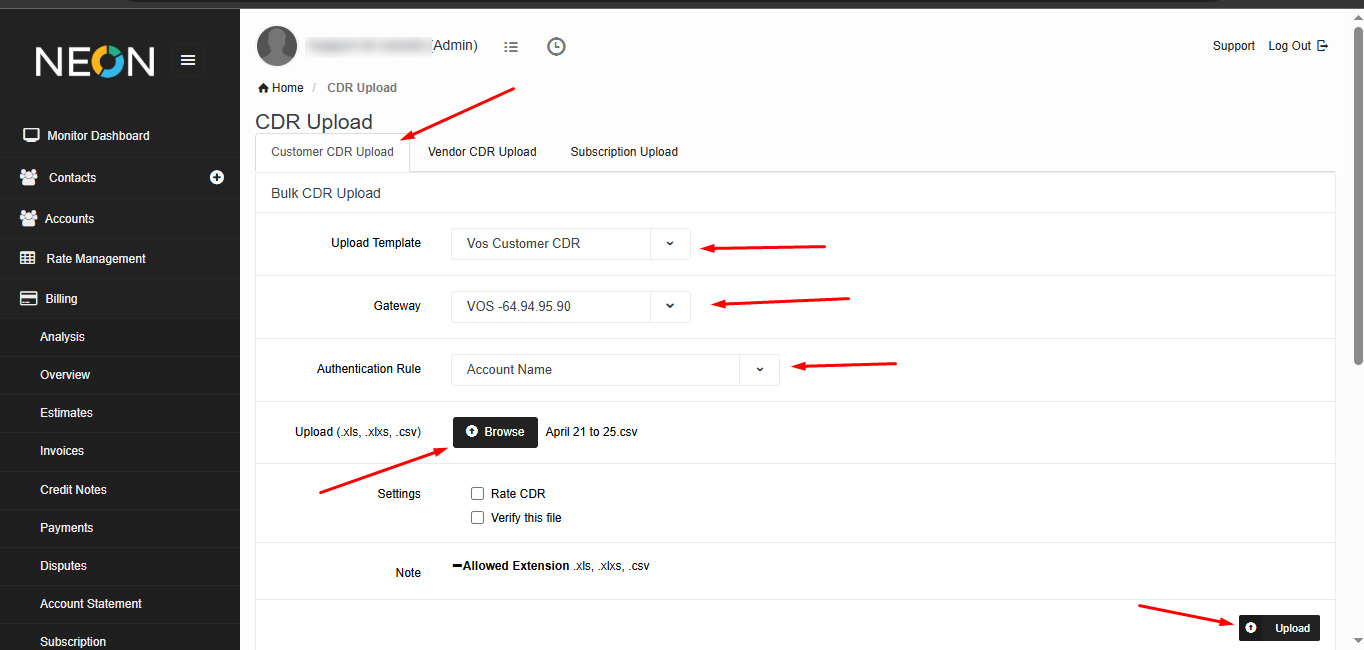Check the Verify this file option

[478, 518]
